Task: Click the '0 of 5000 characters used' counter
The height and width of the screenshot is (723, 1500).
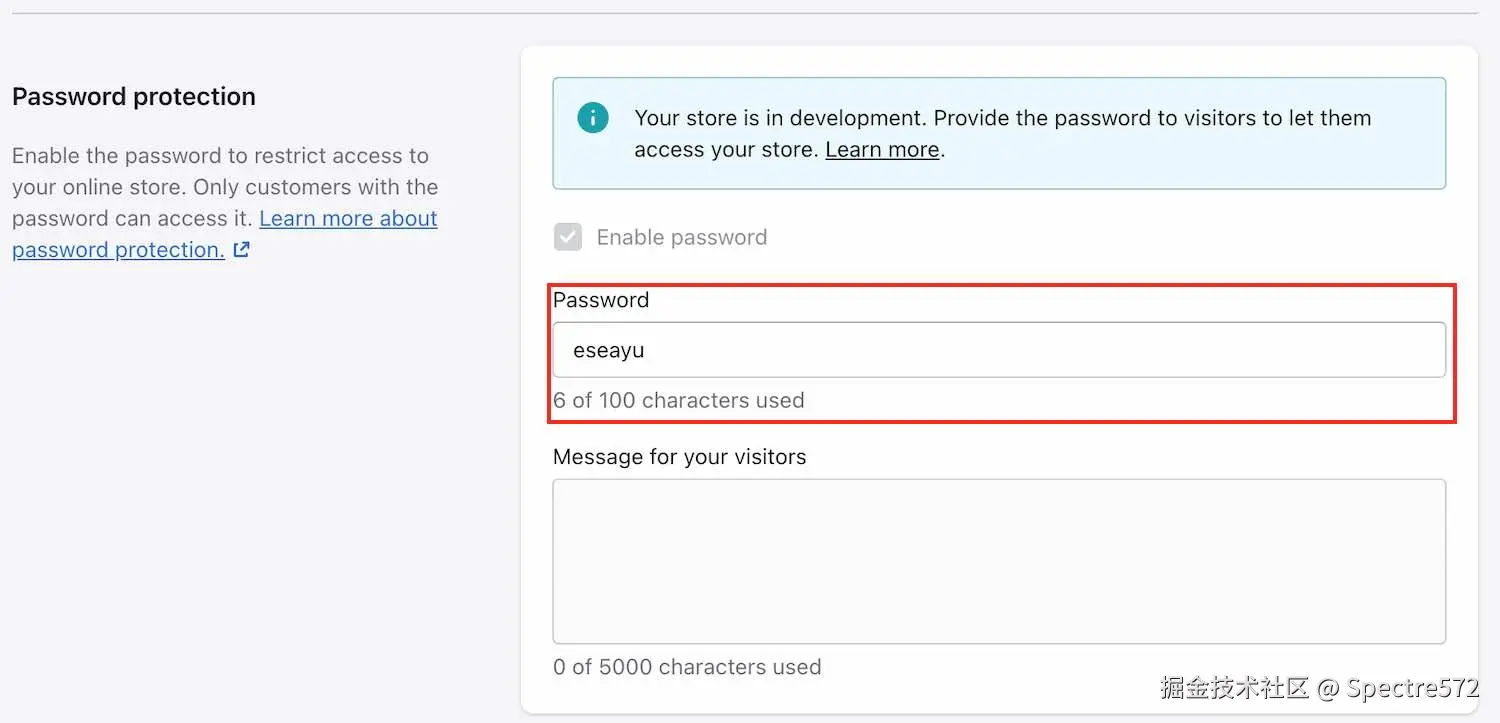Action: [x=686, y=667]
